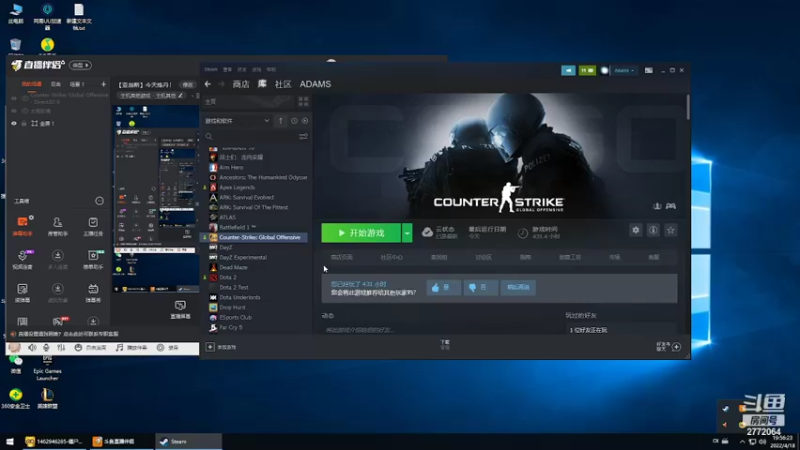Viewport: 800px width, 450px height.
Task: Open Big Picture mode icon
Action: 648,70
